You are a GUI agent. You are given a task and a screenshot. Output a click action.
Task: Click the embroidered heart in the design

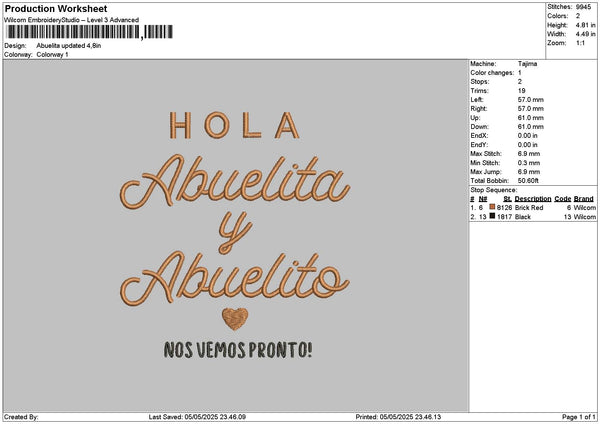(235, 319)
